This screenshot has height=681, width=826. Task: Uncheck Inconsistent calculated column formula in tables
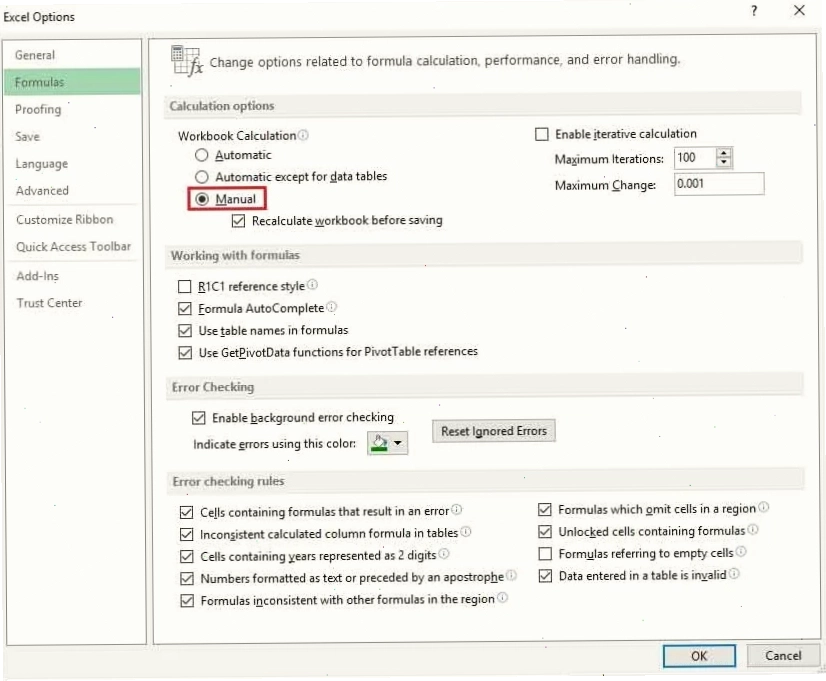point(186,534)
